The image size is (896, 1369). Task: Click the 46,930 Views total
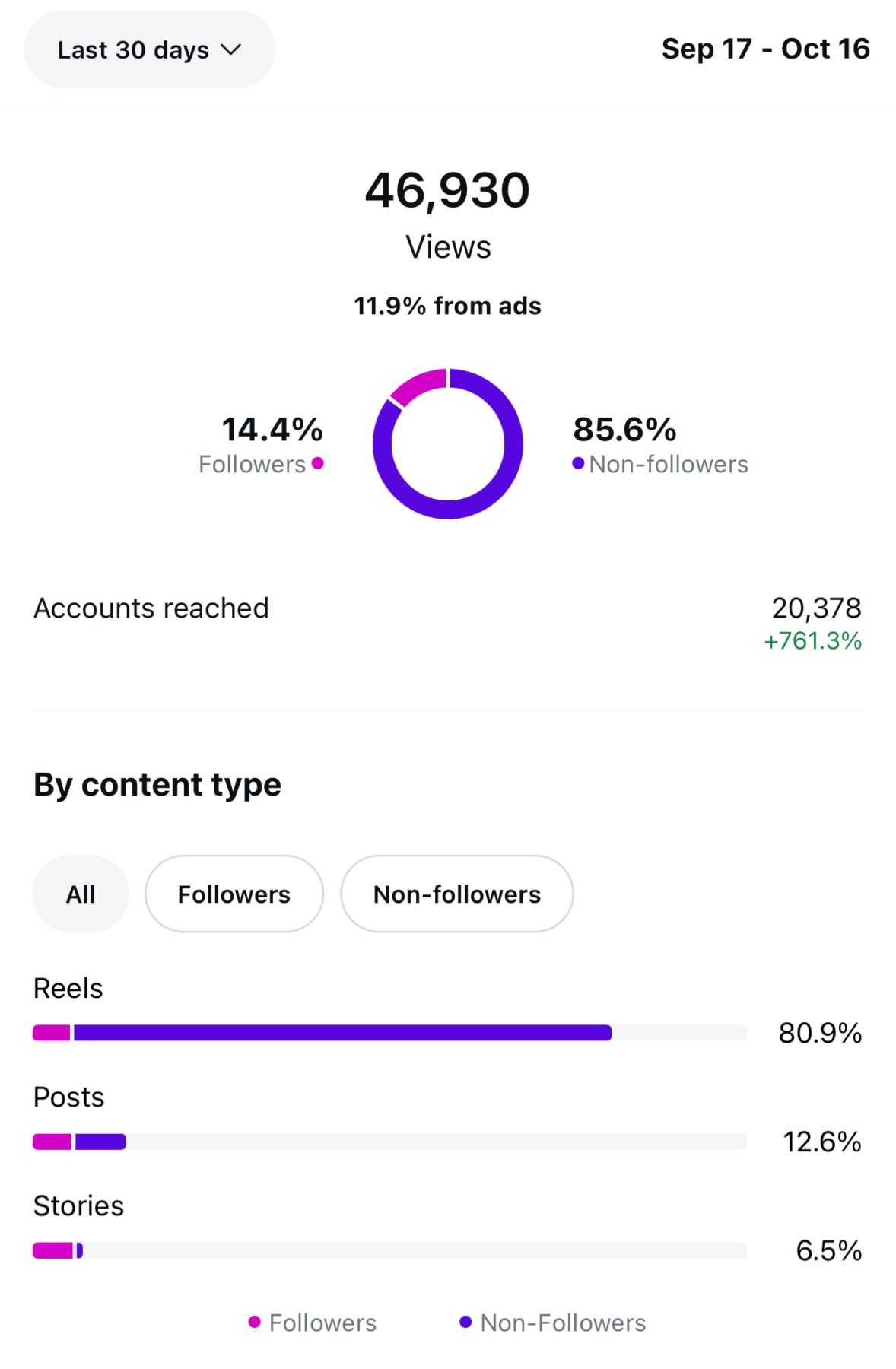[x=447, y=190]
